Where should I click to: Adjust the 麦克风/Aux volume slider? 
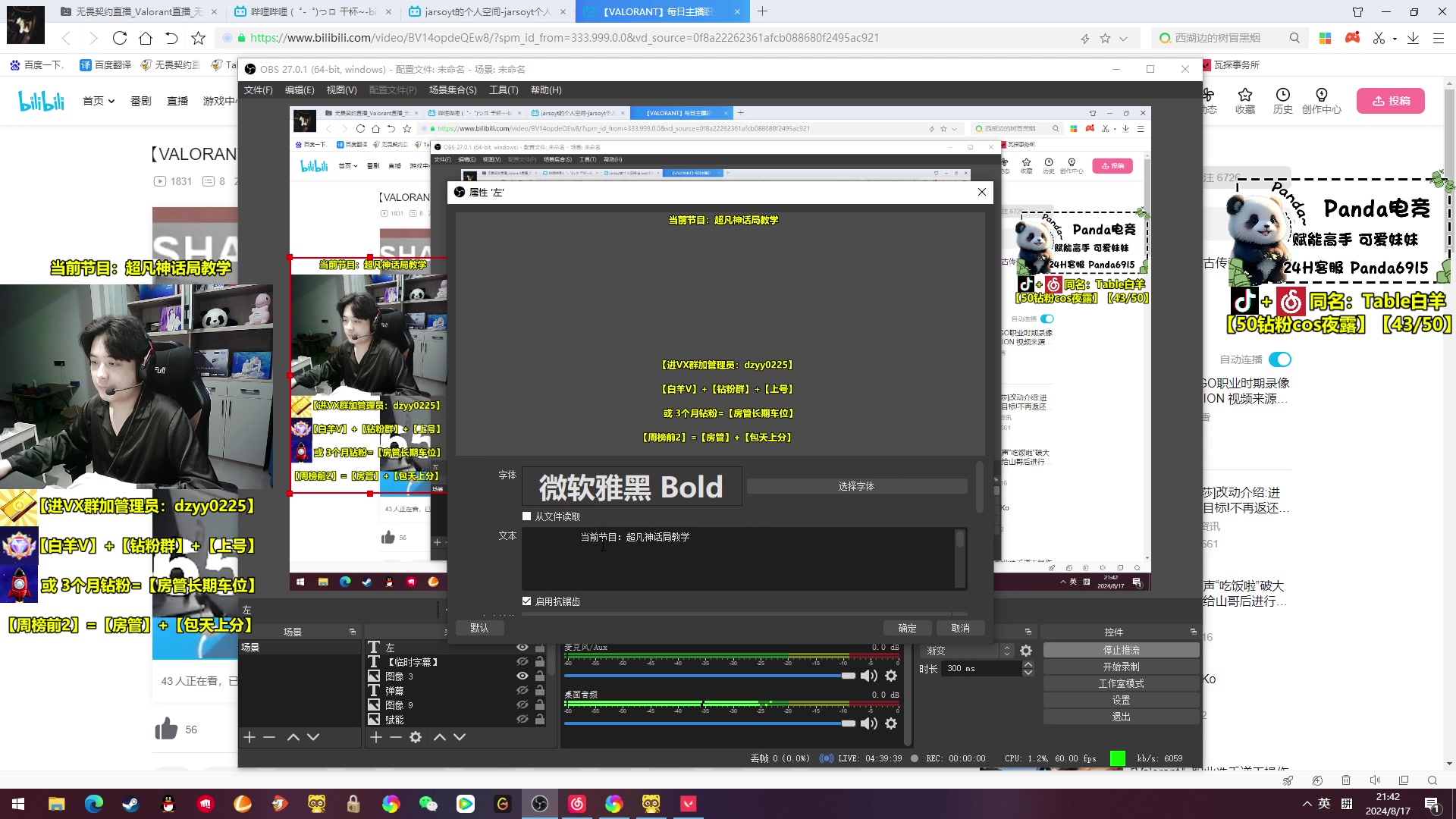[709, 676]
